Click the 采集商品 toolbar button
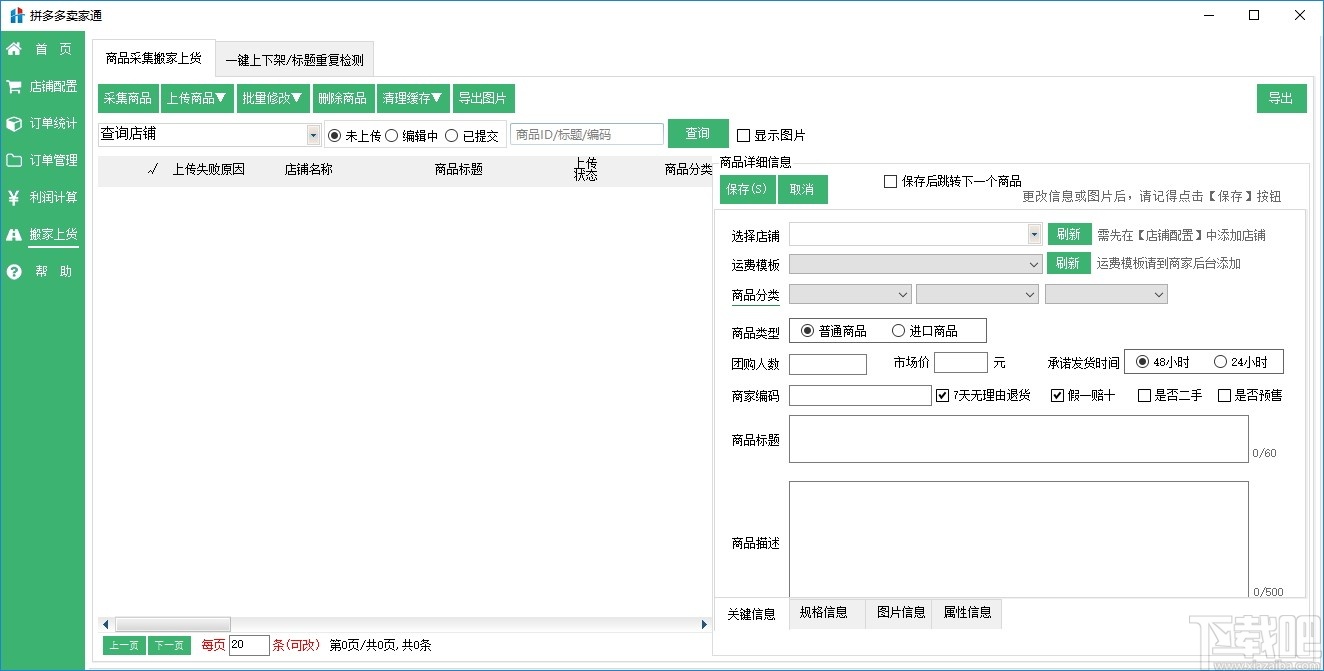 127,97
